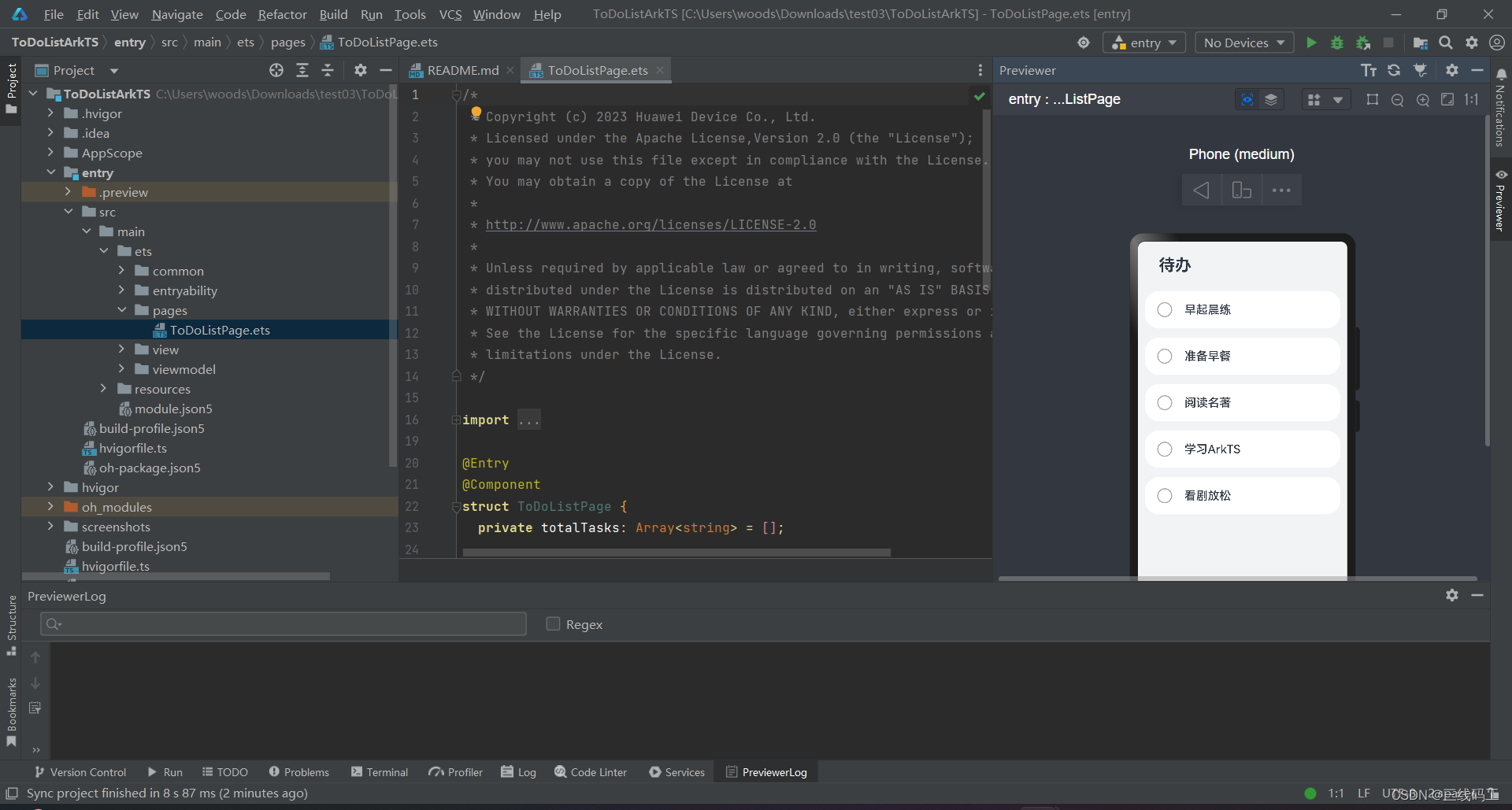Hide the Project panel with the minus icon

[386, 70]
